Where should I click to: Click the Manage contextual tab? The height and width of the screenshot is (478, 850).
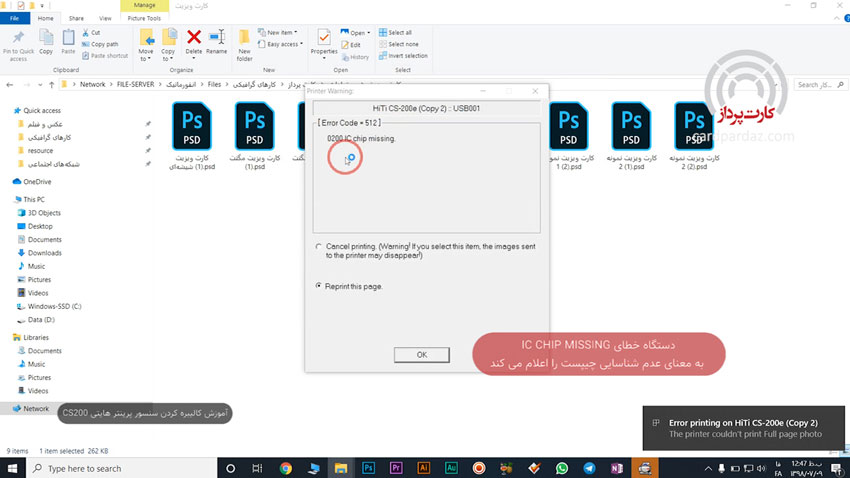[x=144, y=5]
